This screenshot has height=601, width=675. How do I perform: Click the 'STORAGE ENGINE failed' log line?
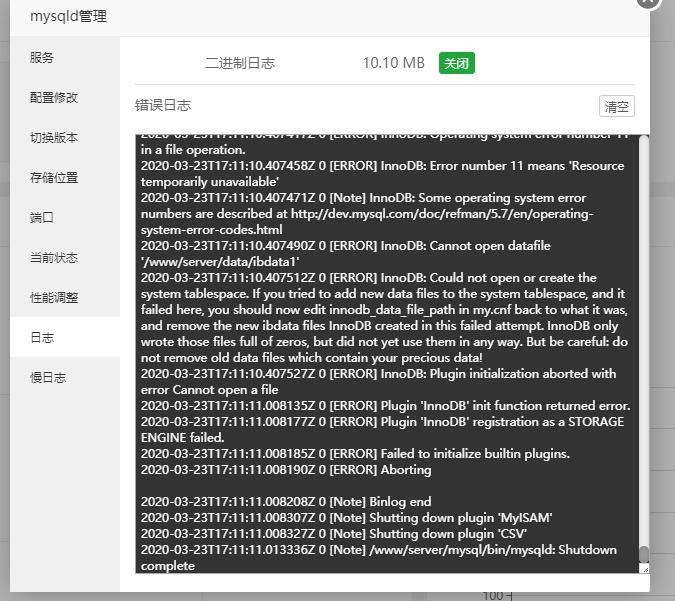point(382,430)
